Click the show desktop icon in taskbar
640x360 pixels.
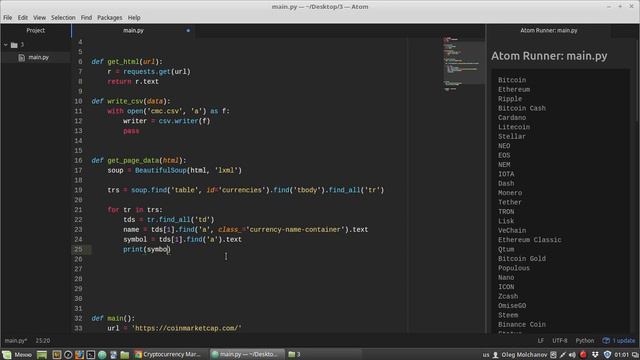tap(42, 354)
